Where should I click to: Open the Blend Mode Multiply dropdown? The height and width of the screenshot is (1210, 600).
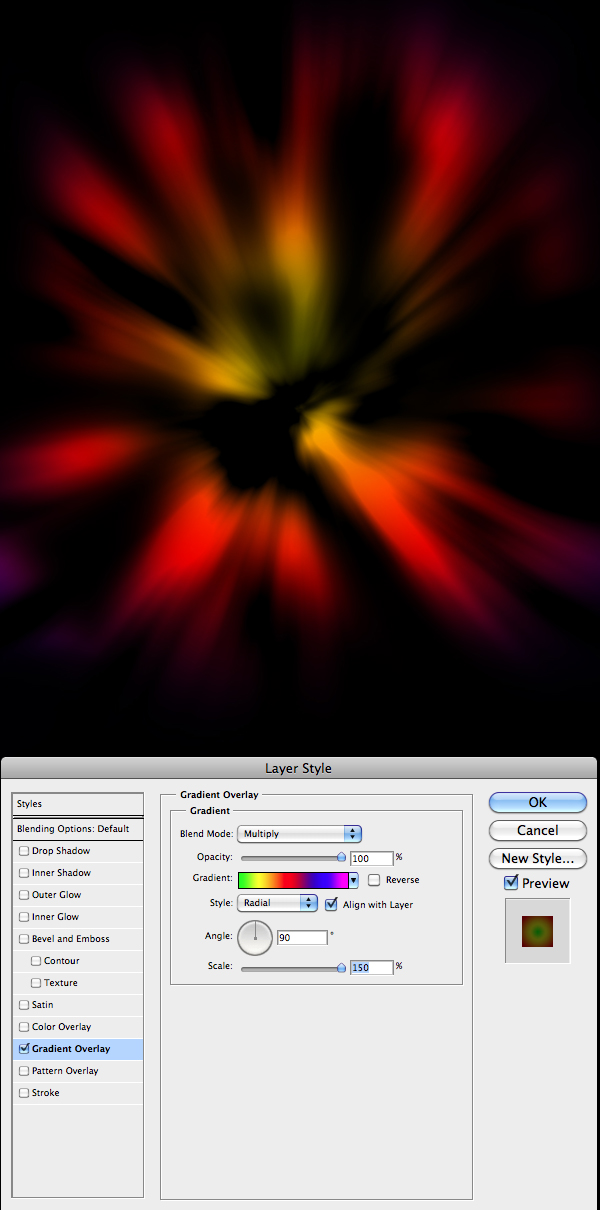299,834
